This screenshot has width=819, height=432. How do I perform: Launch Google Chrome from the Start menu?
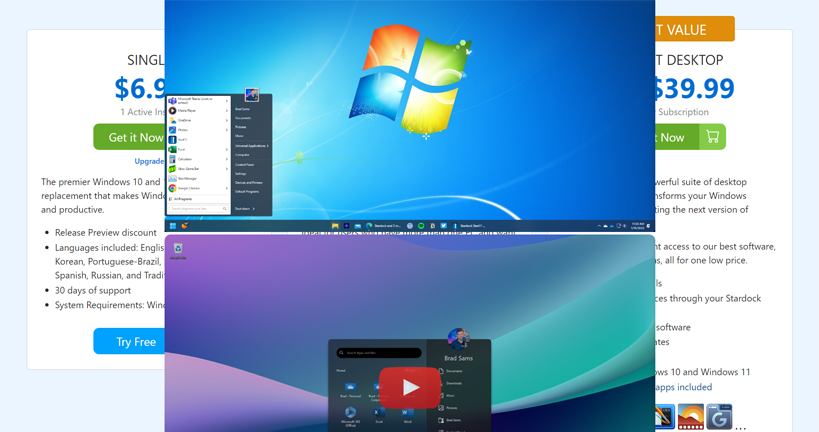tap(198, 188)
